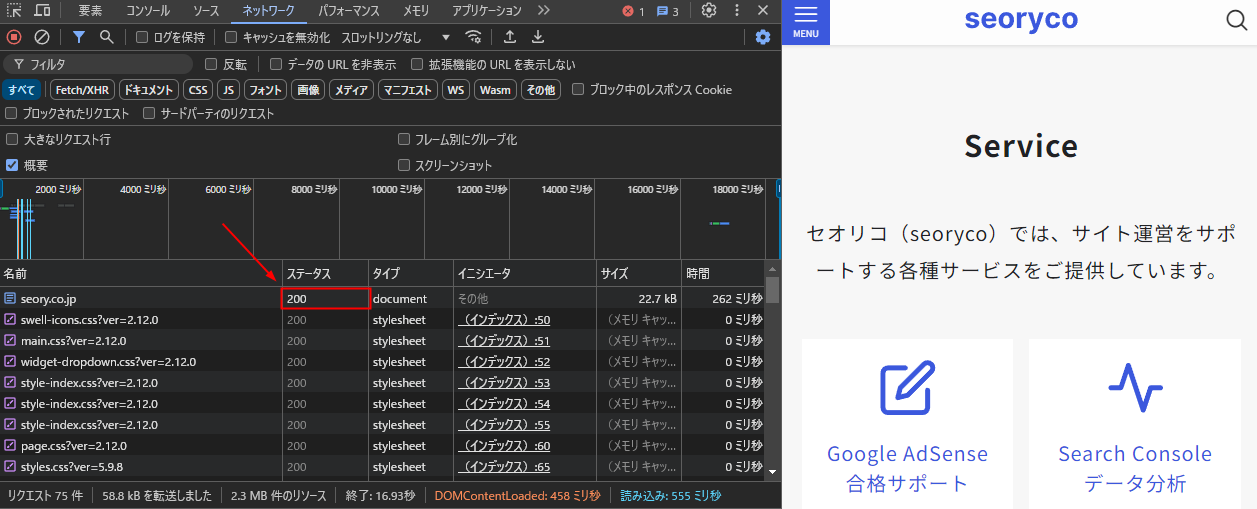The image size is (1257, 509).
Task: Export HAR file with download icon
Action: tap(538, 37)
